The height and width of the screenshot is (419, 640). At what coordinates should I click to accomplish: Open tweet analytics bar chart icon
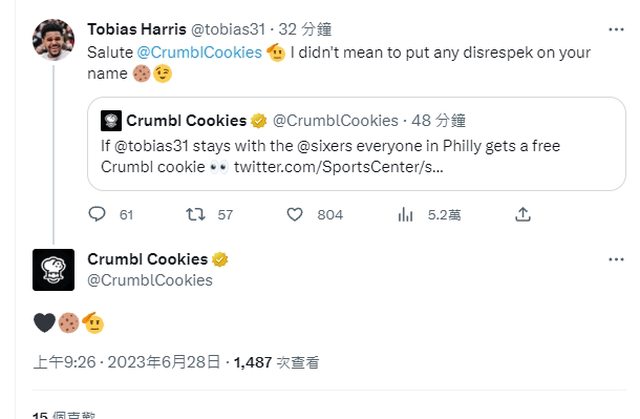coord(406,214)
